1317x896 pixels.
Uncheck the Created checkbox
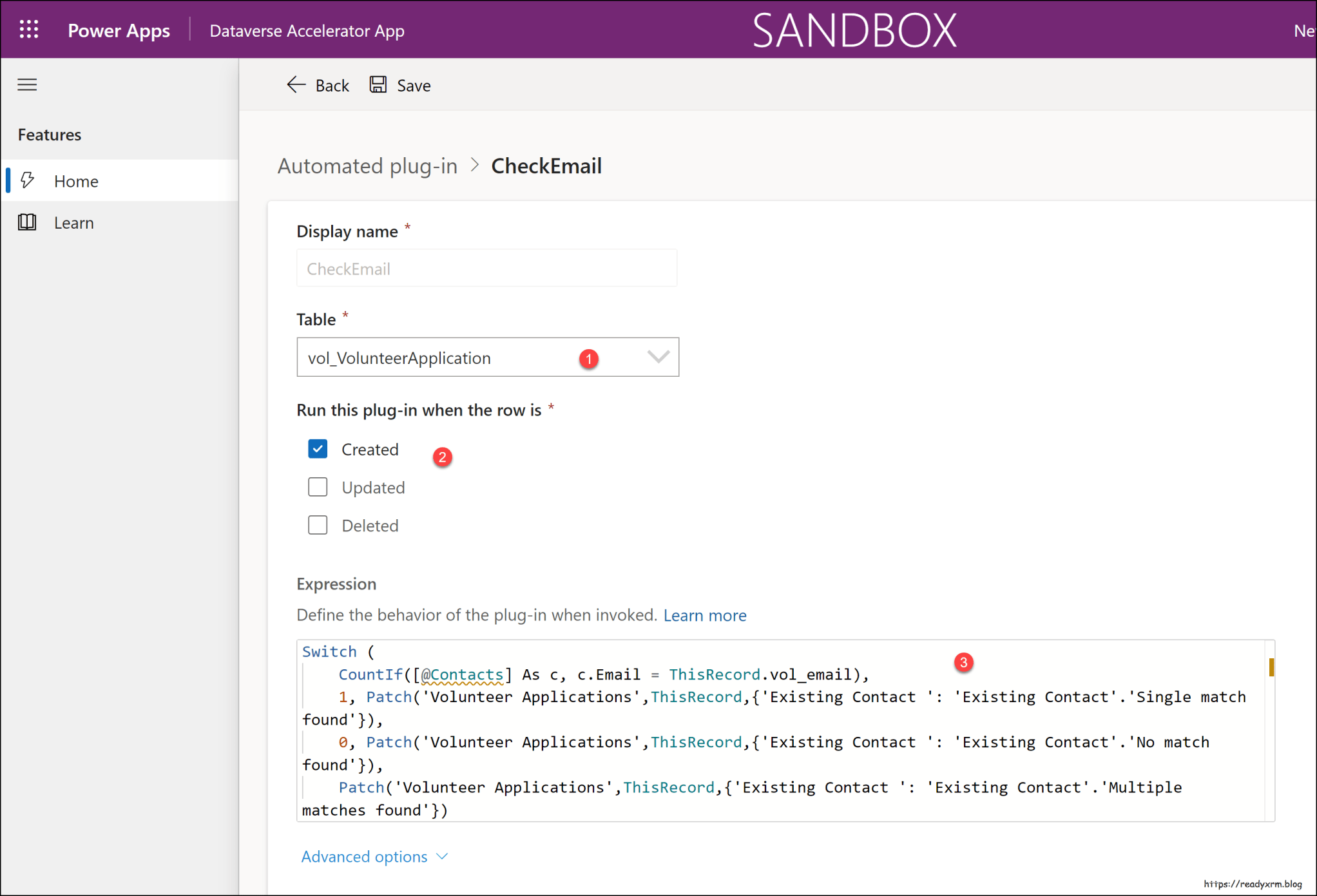pyautogui.click(x=318, y=448)
